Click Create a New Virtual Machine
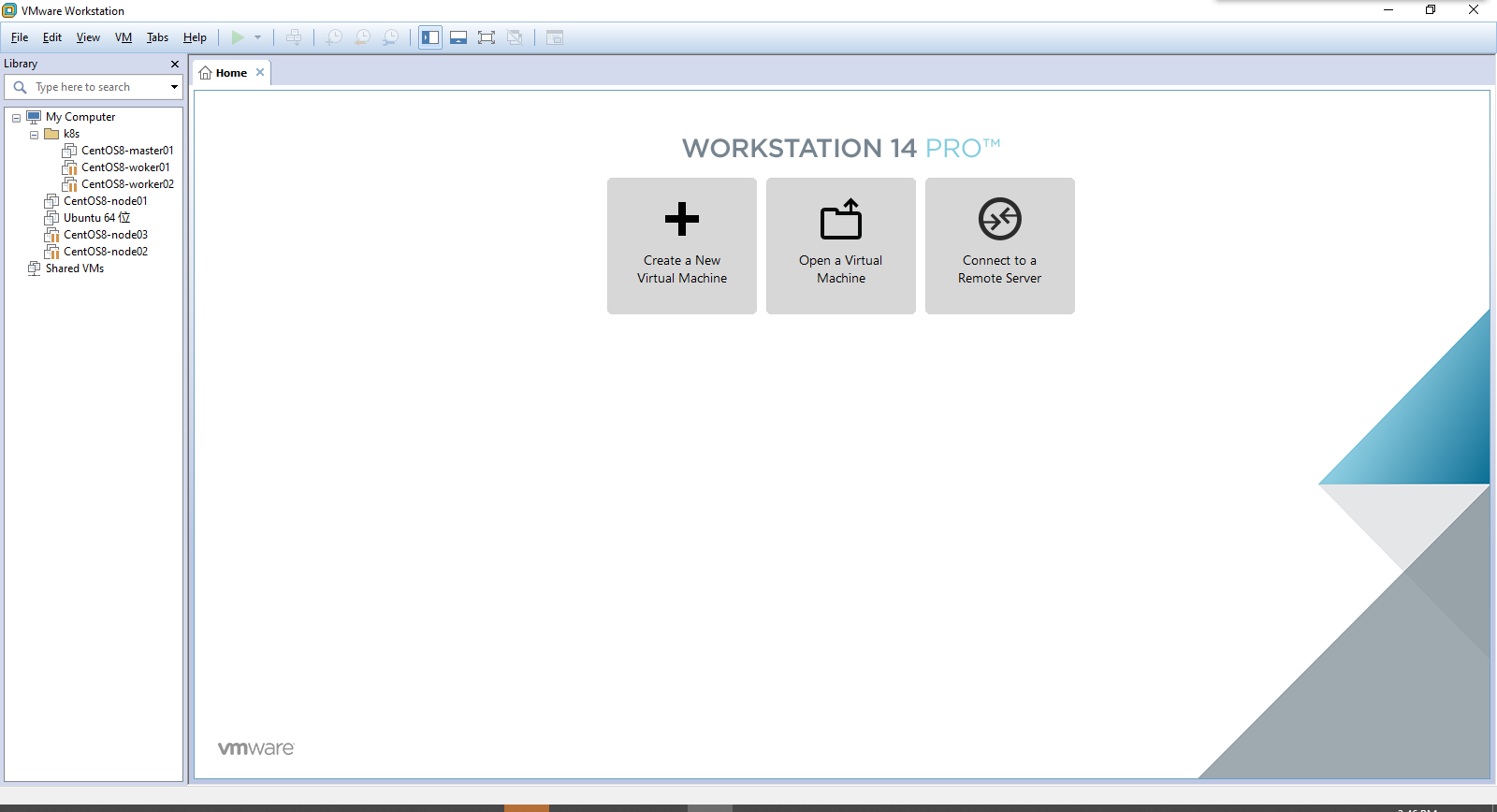 pyautogui.click(x=682, y=246)
